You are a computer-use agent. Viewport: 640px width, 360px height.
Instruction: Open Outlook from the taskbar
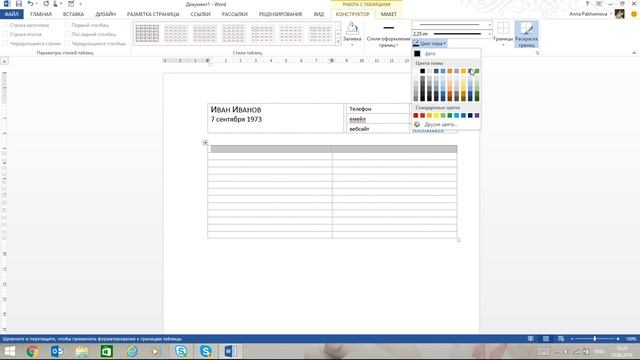pyautogui.click(x=57, y=351)
